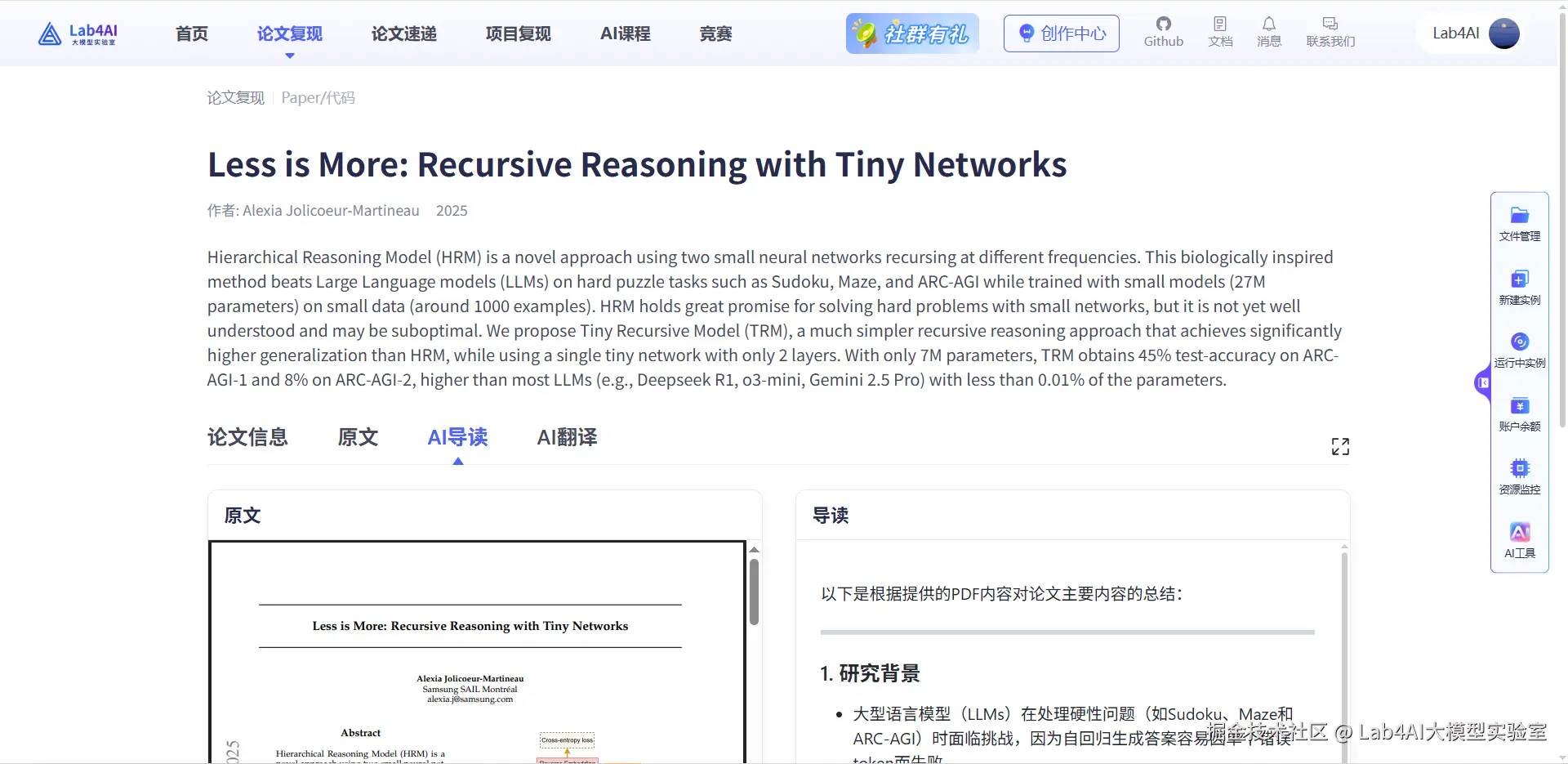
Task: Click the paper title heading
Action: (637, 164)
